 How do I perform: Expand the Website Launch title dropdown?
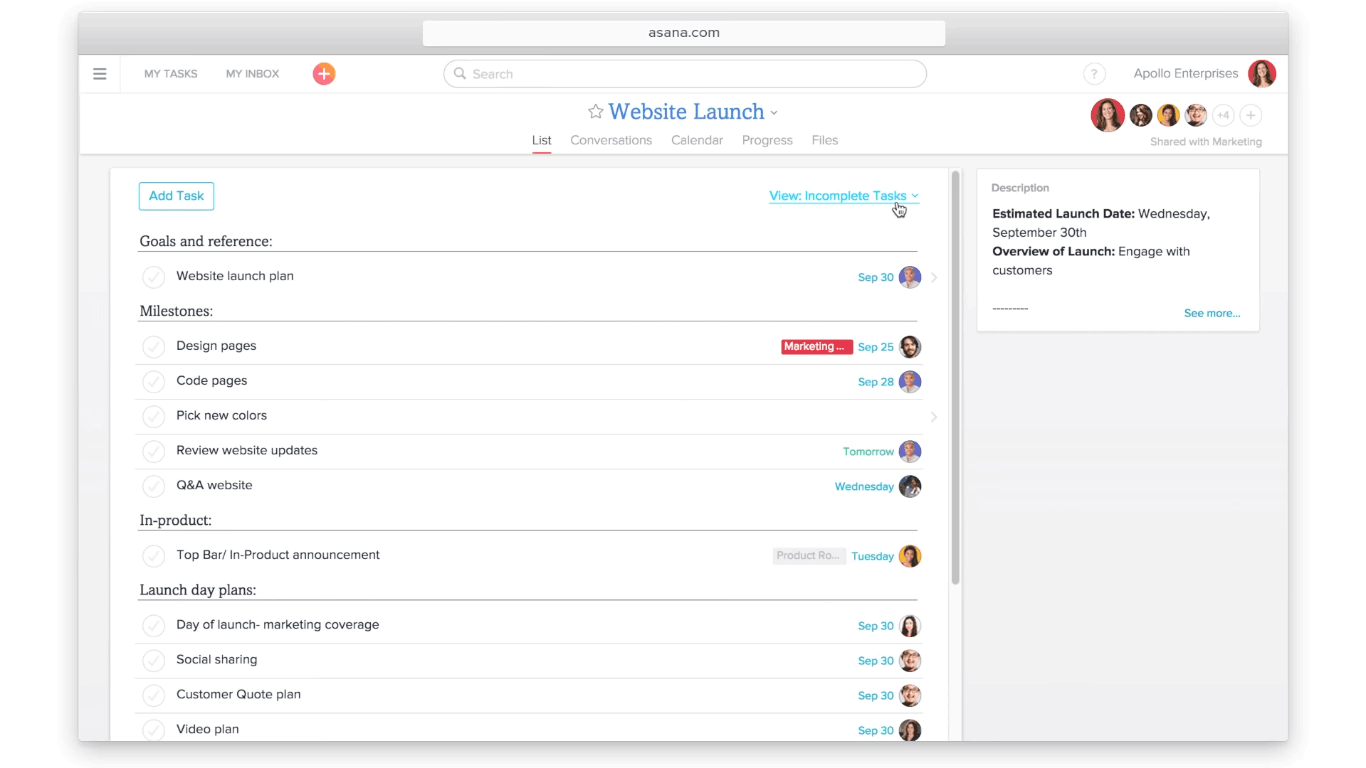coord(773,112)
